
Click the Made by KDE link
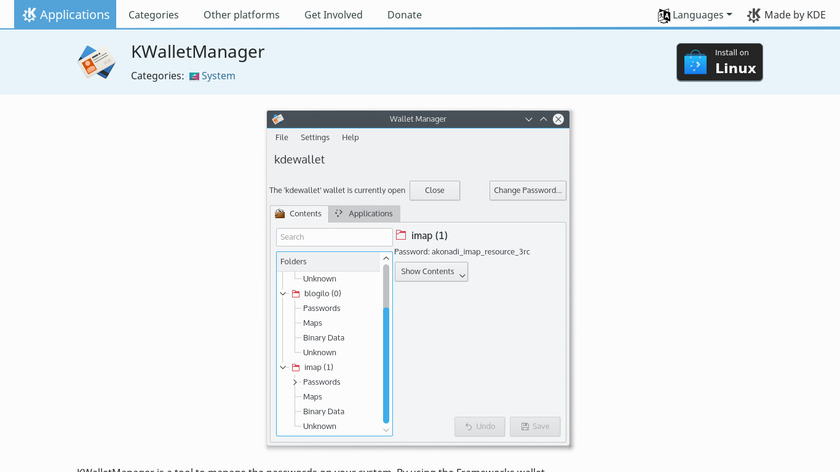click(786, 15)
